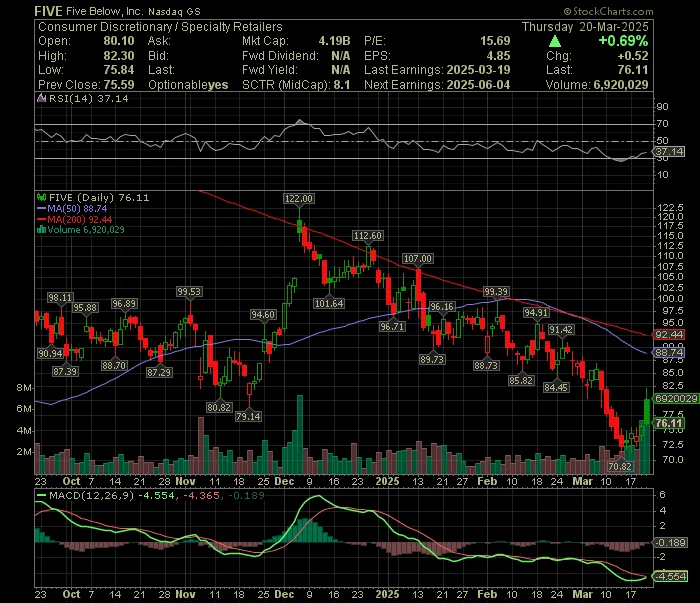
Task: Click the 96.71 price low label
Action: click(392, 326)
